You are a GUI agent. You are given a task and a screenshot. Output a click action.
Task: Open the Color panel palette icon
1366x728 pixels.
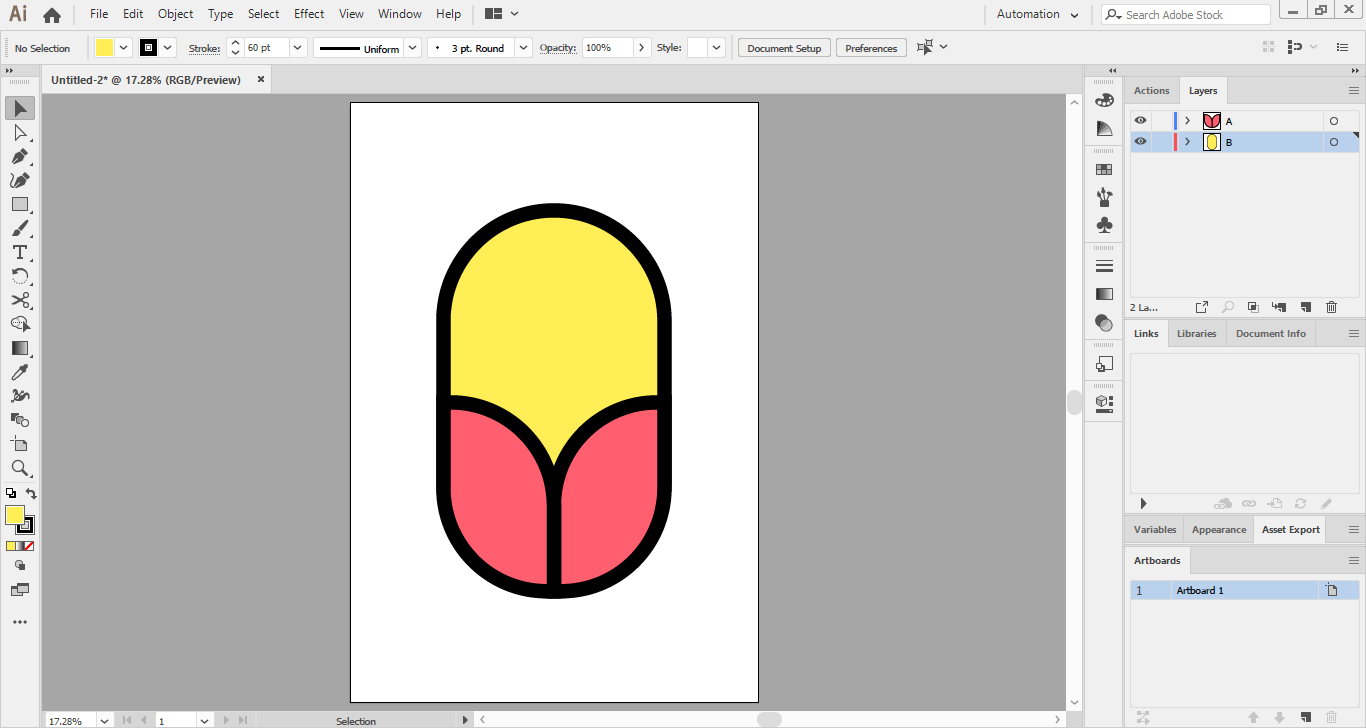point(1104,100)
